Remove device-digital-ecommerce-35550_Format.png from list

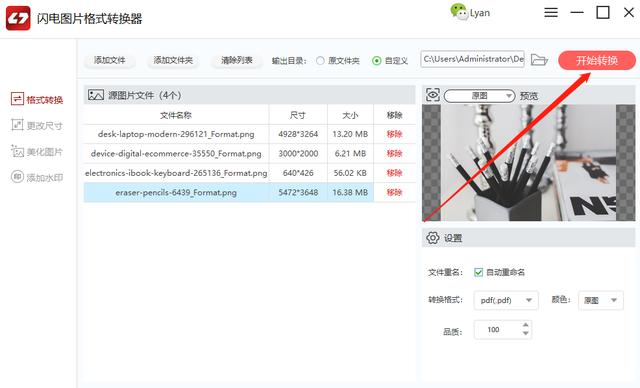point(394,153)
